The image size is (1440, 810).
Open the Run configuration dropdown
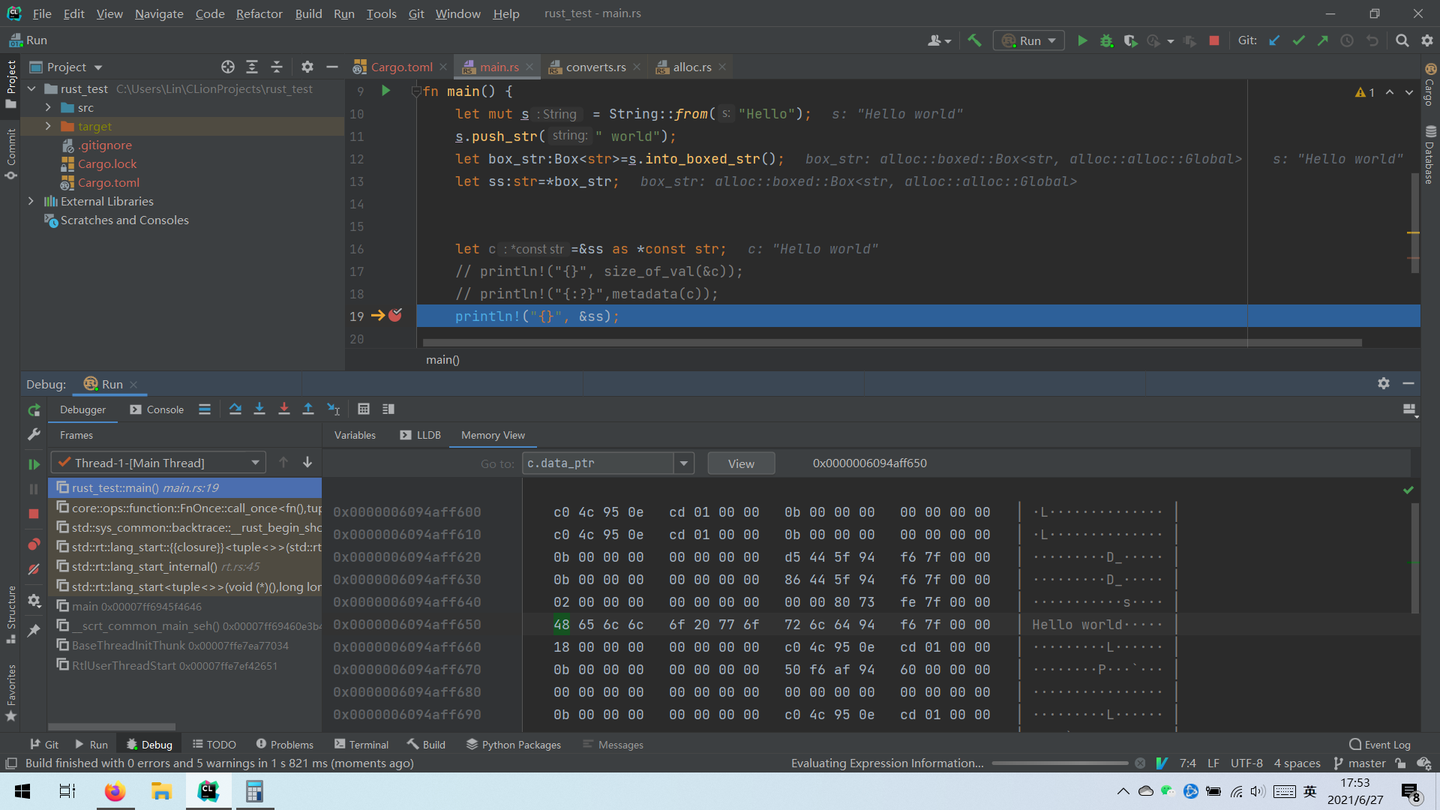tap(1029, 41)
